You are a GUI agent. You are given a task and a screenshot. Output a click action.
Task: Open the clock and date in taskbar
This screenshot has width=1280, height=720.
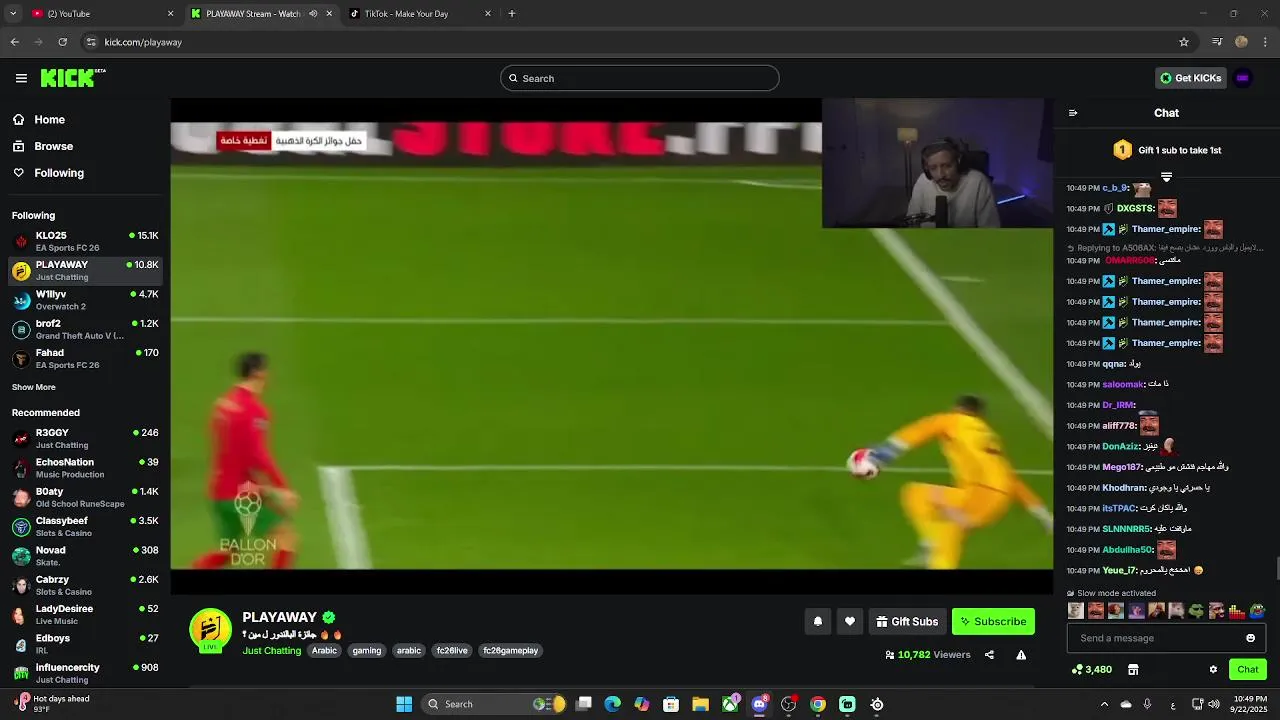tap(1250, 704)
